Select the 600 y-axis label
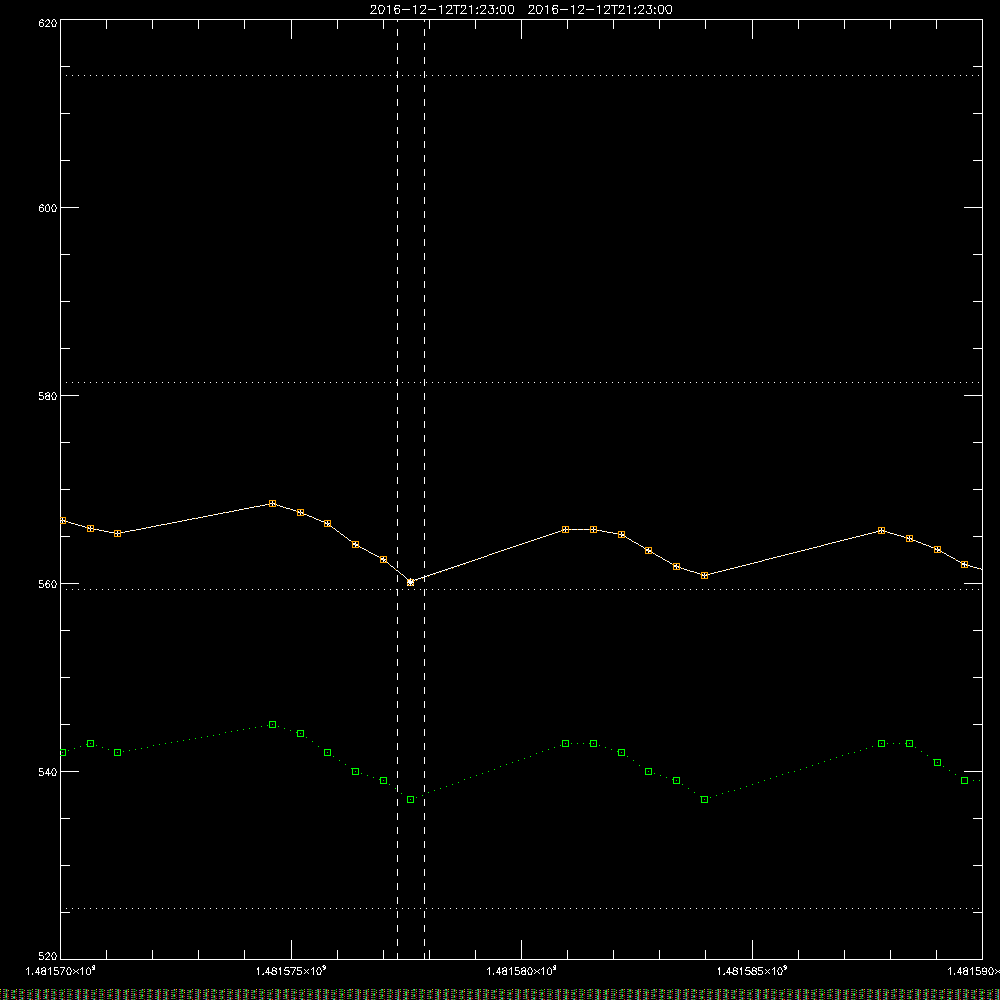 coord(48,207)
